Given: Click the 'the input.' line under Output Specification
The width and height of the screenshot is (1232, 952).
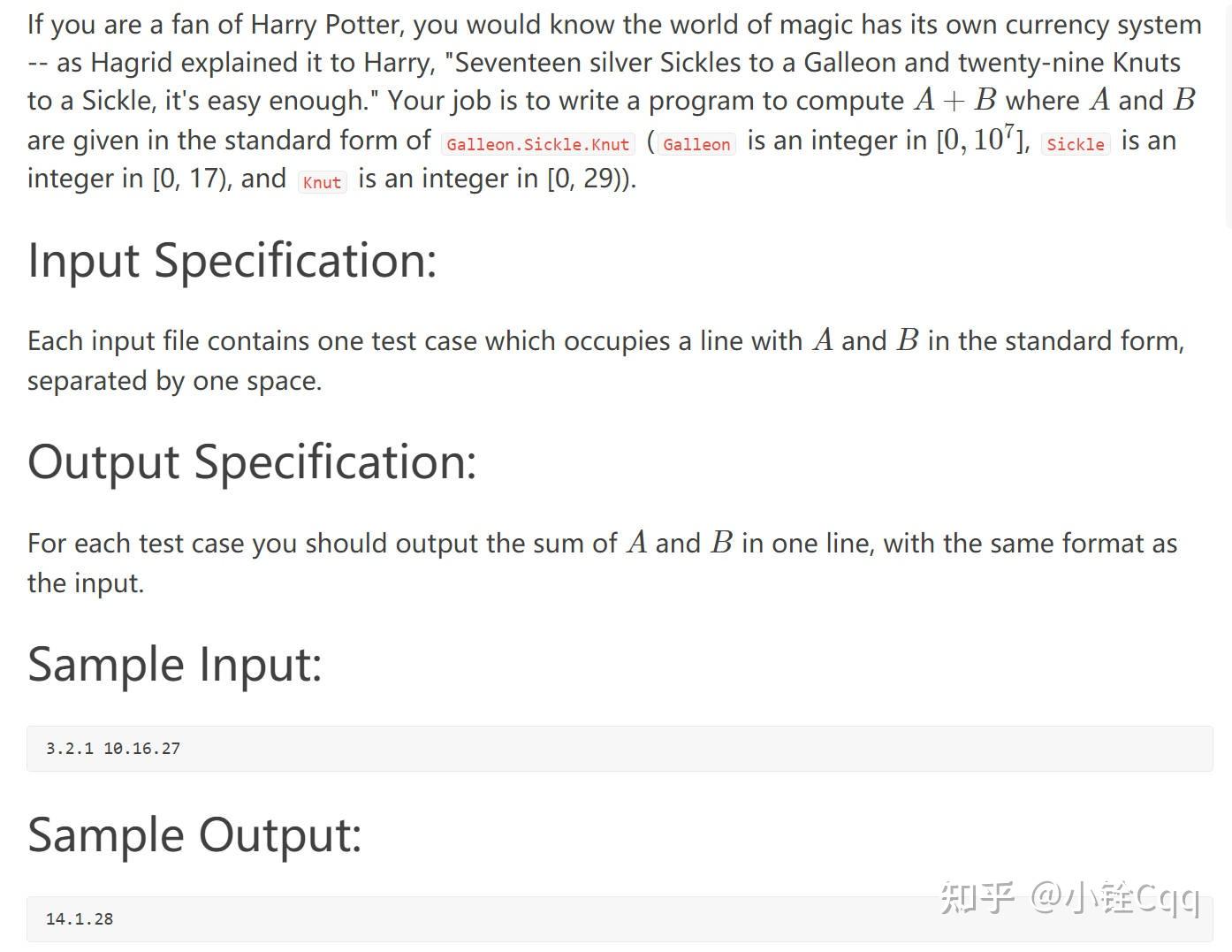Looking at the screenshot, I should (x=86, y=583).
